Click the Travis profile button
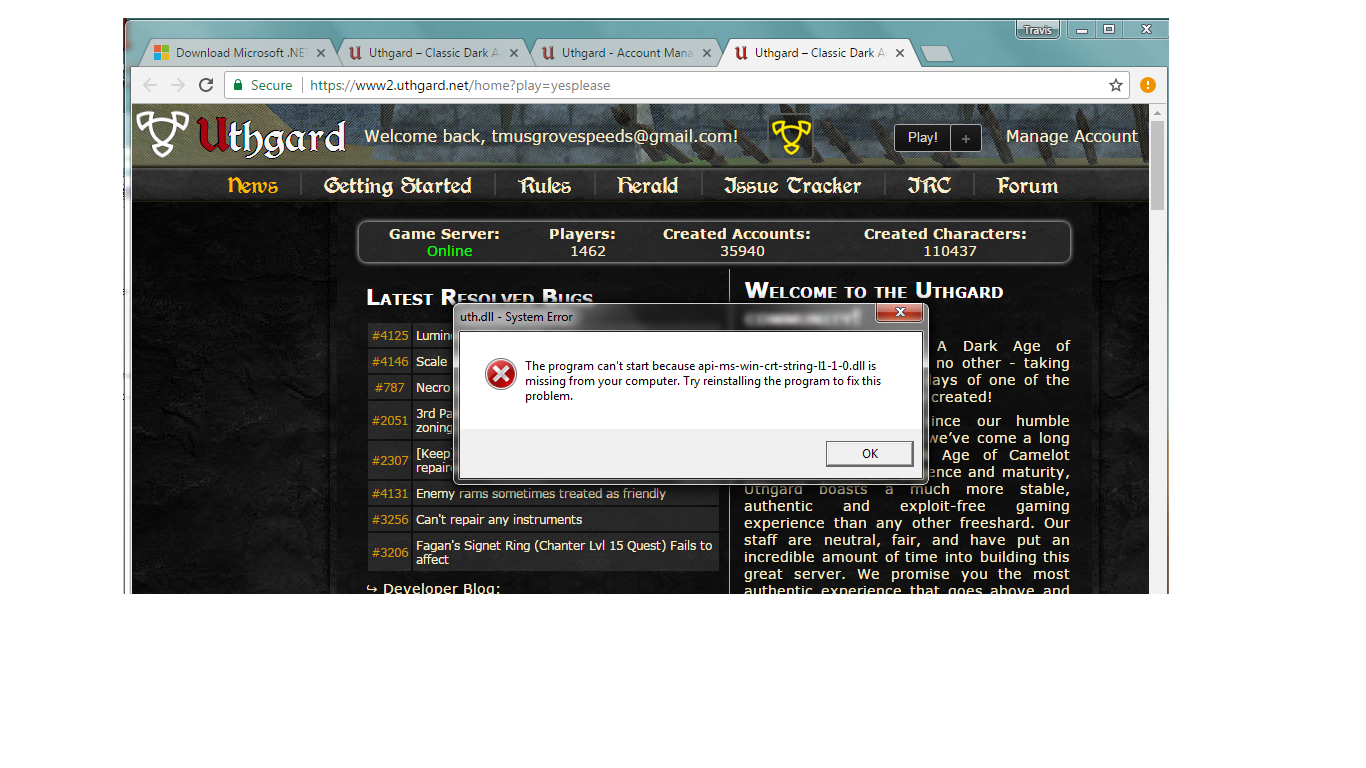 coord(1039,30)
